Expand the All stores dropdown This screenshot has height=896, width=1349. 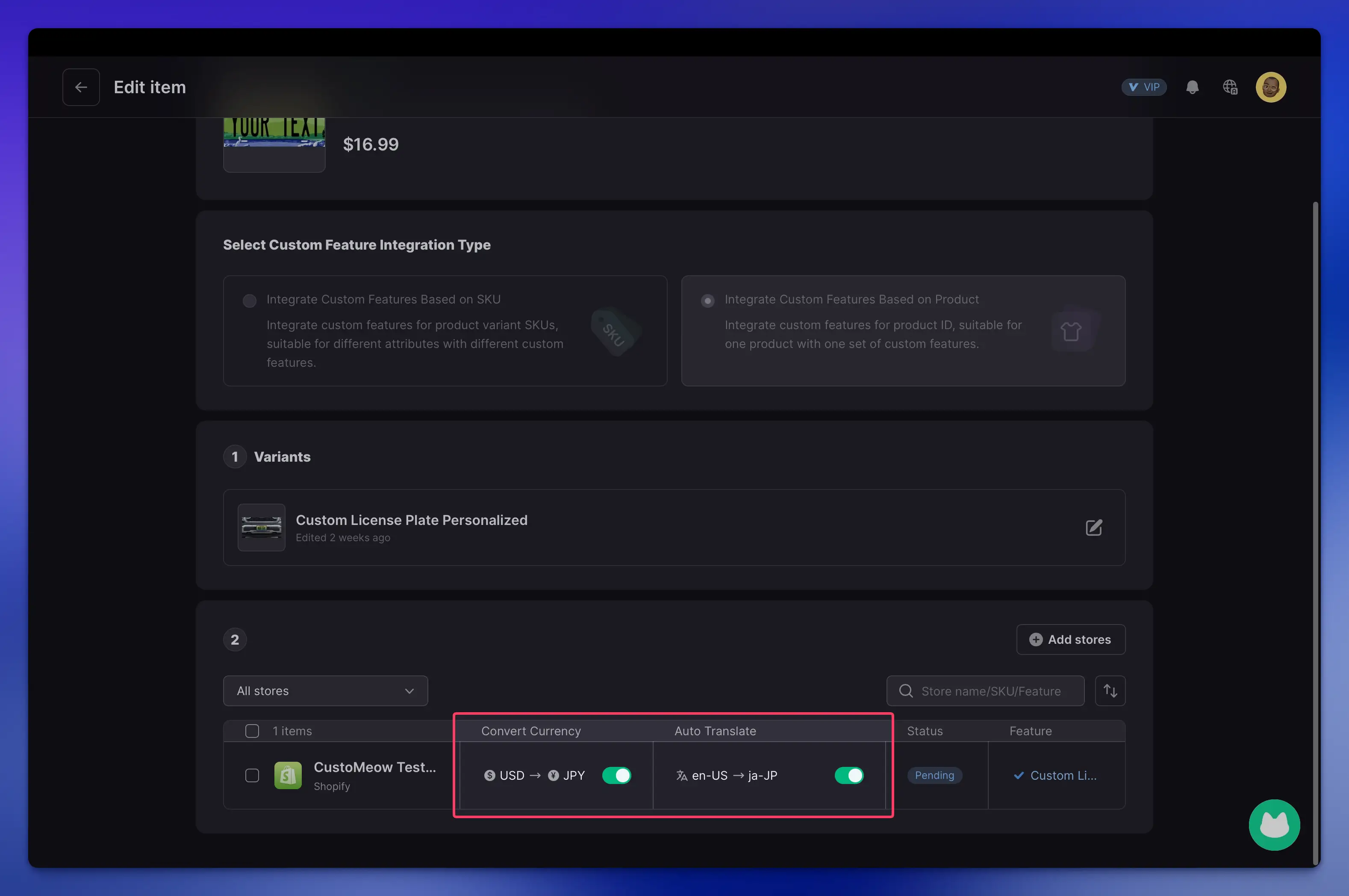pyautogui.click(x=325, y=690)
